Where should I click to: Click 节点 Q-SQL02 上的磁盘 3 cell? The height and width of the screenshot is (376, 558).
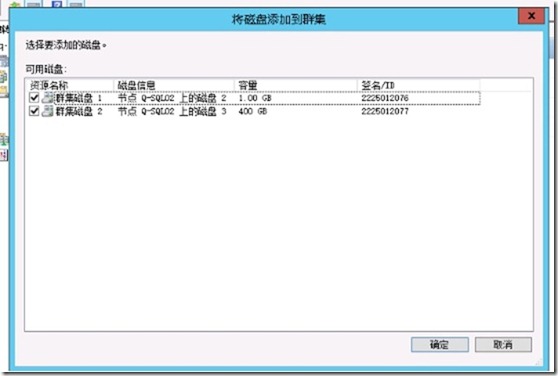click(x=172, y=111)
